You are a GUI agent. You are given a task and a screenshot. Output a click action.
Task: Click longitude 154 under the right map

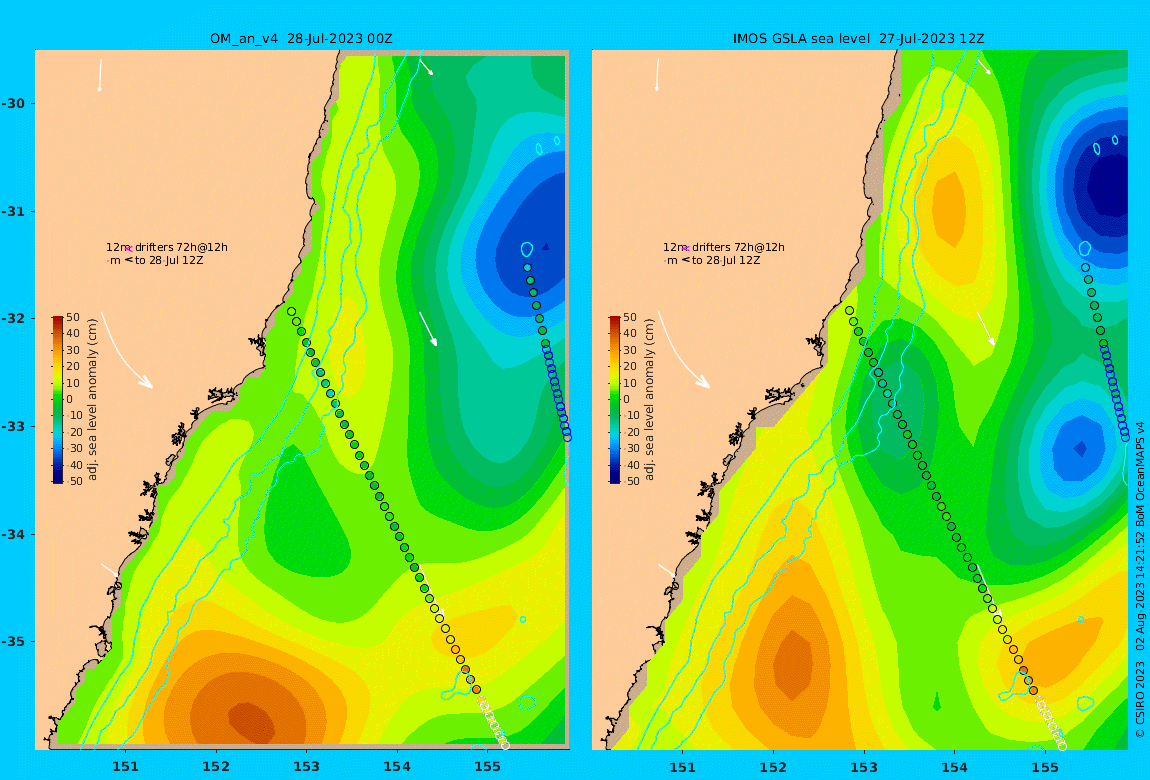954,767
